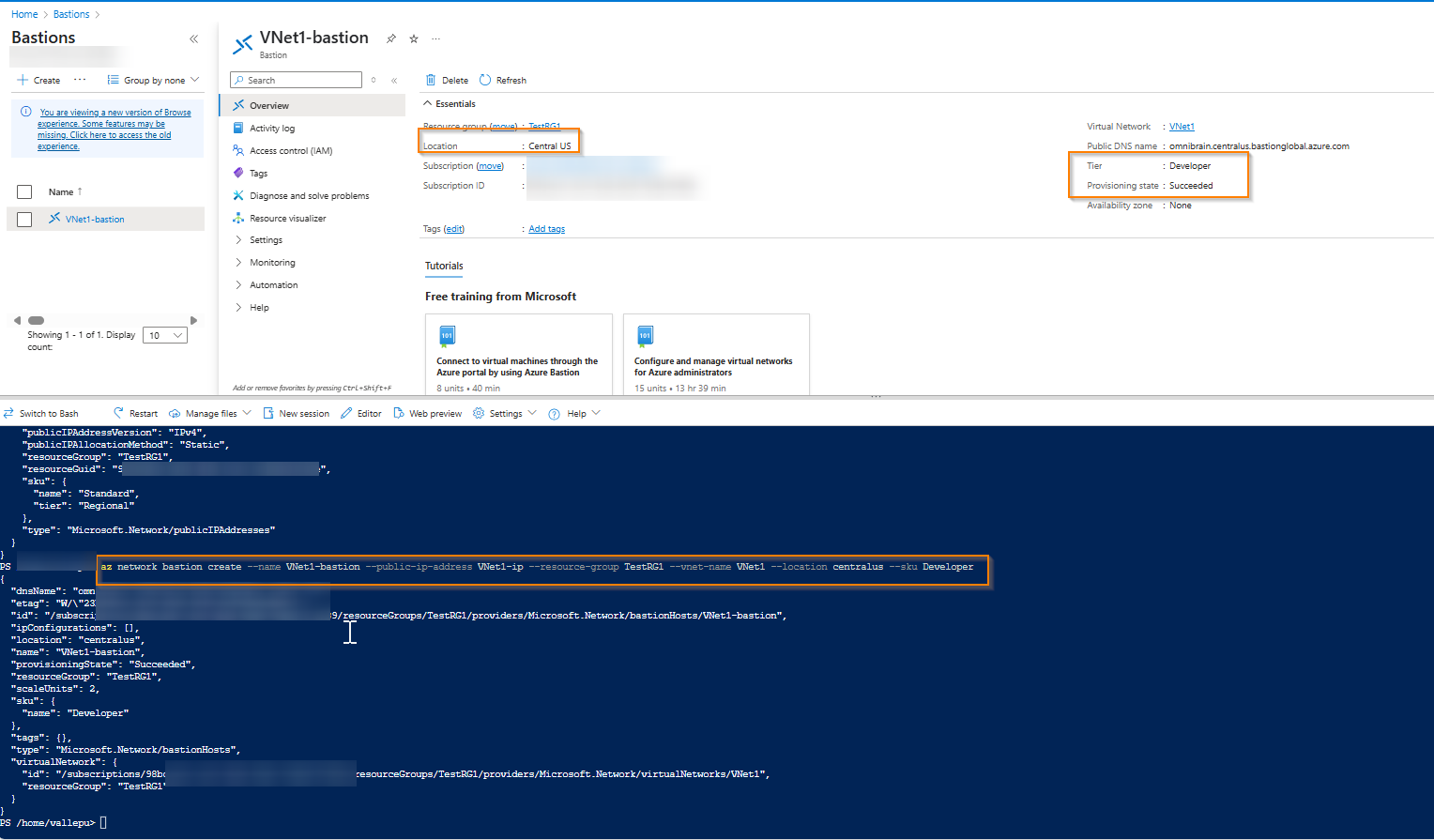Viewport: 1434px width, 840px height.
Task: Click the Subscription move link
Action: (490, 166)
